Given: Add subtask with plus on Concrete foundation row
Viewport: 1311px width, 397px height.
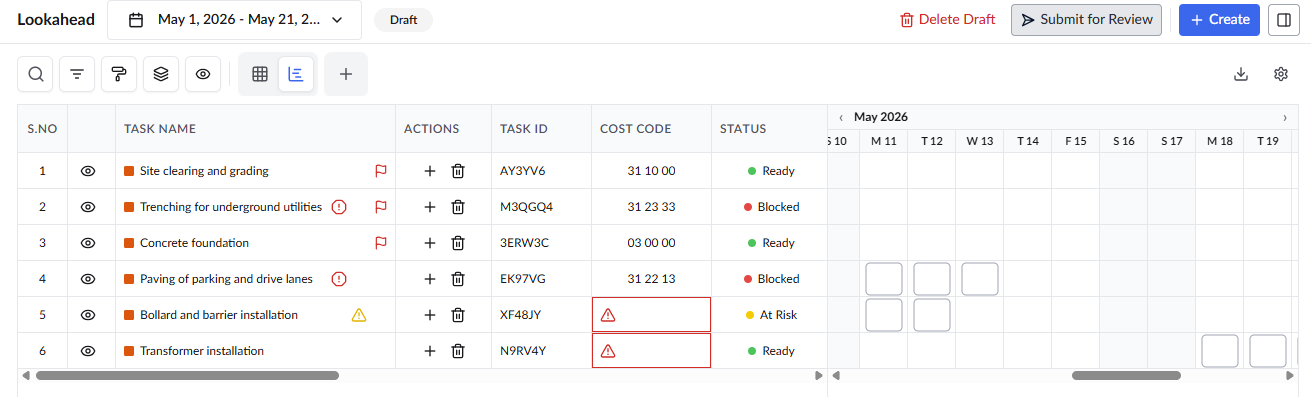Looking at the screenshot, I should coord(430,243).
